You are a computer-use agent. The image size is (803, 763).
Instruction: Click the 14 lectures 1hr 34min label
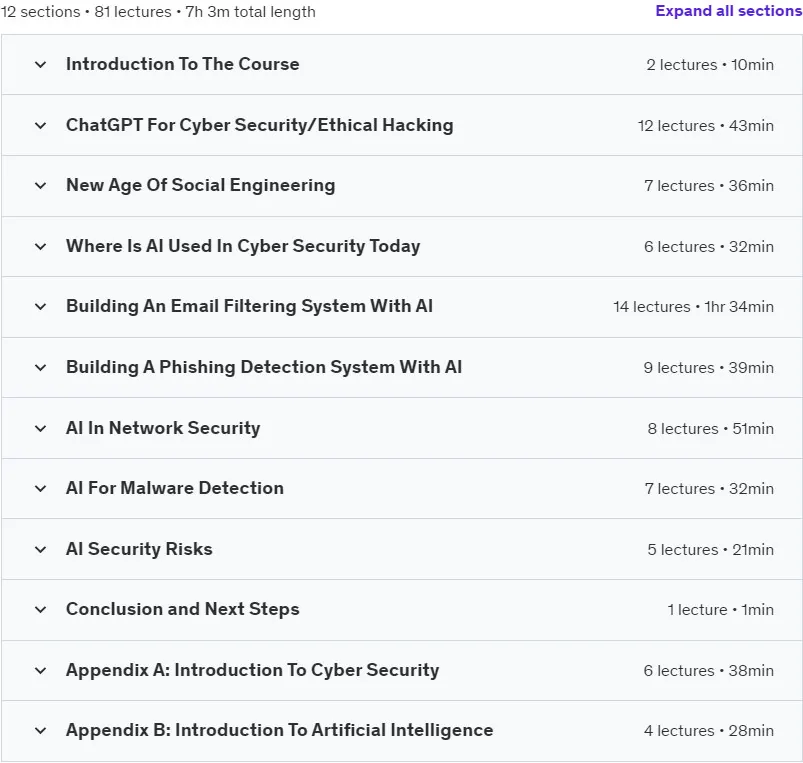click(693, 307)
